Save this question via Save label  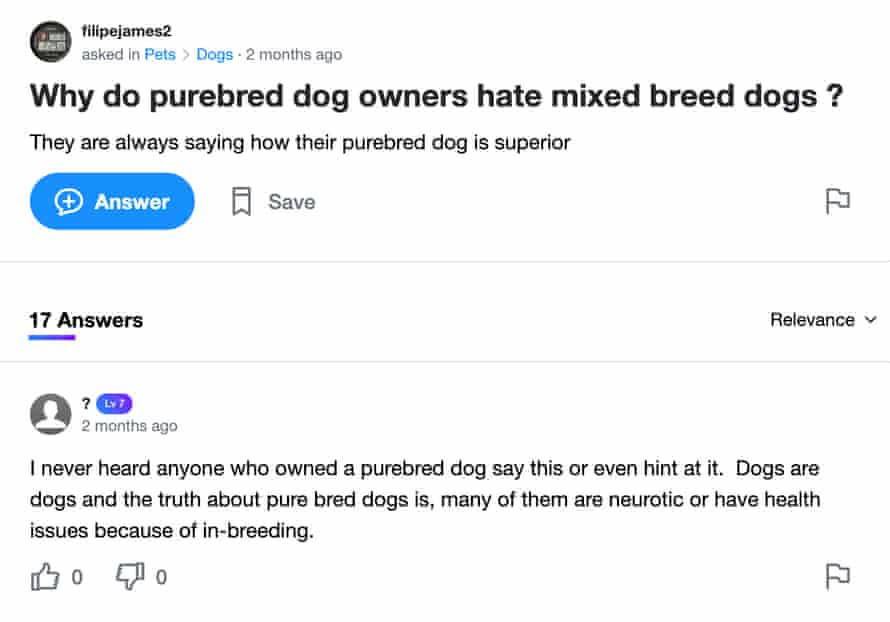pyautogui.click(x=291, y=202)
